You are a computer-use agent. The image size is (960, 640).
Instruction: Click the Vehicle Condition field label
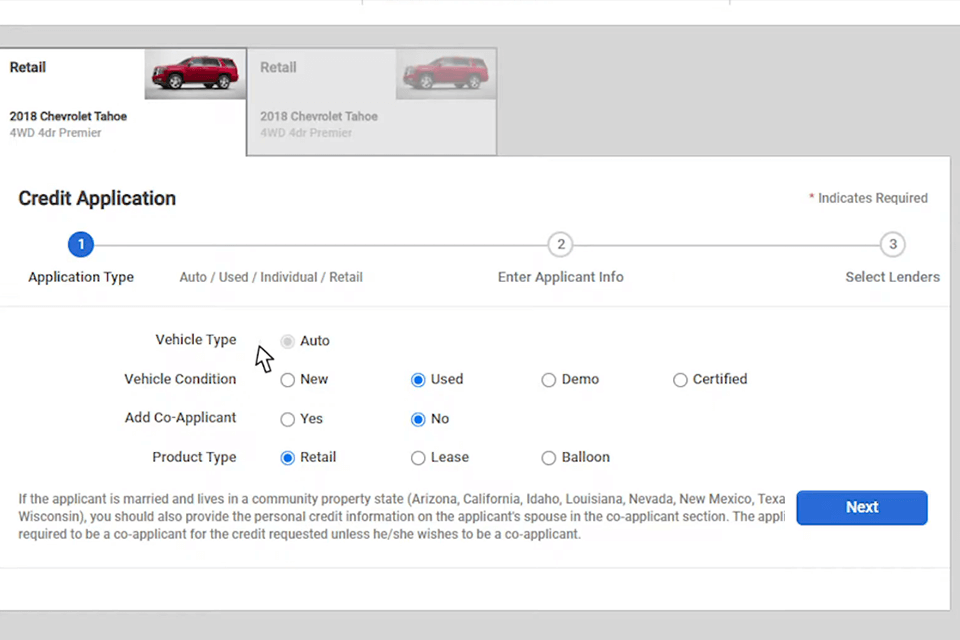180,379
